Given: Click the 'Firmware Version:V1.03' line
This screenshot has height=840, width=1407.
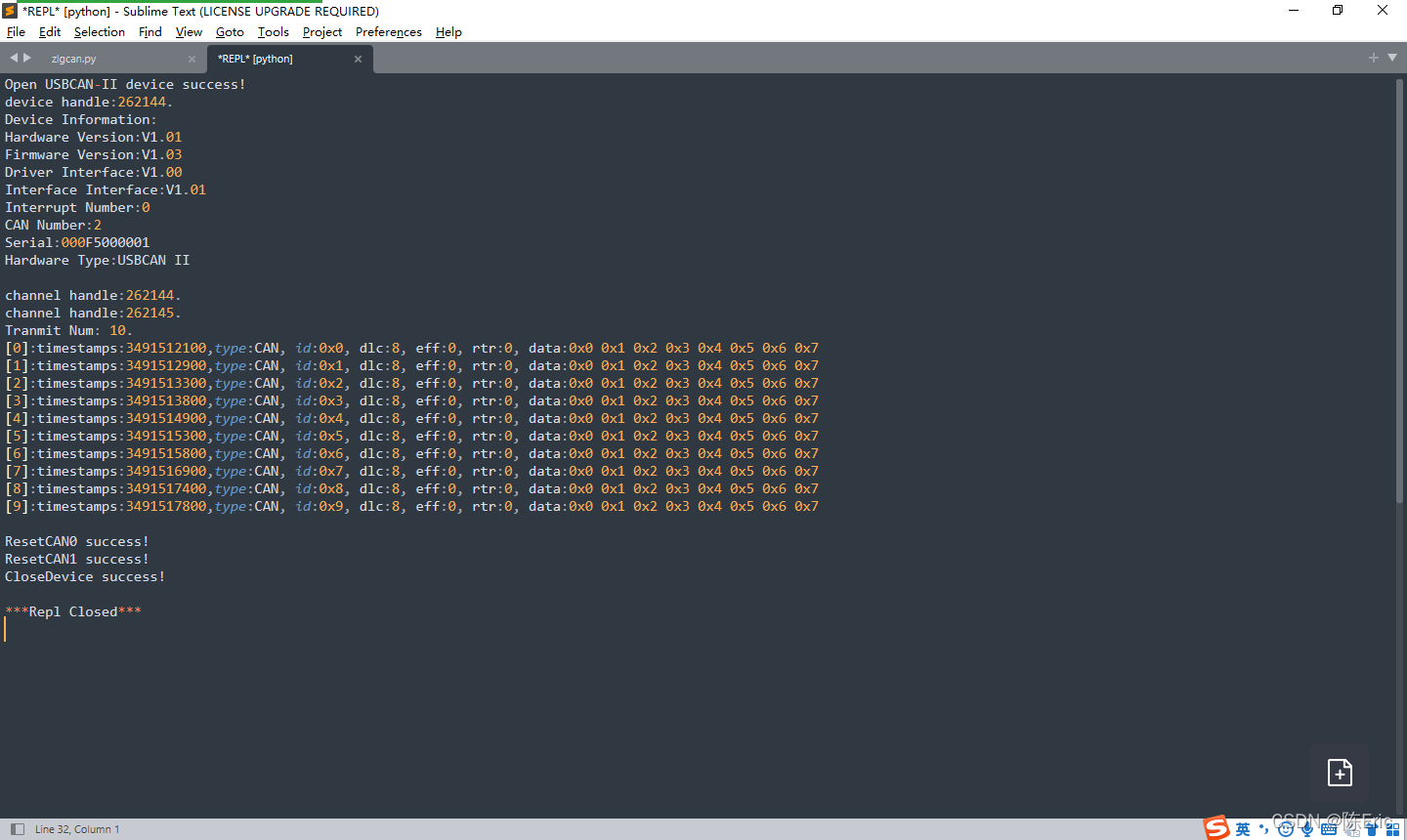Looking at the screenshot, I should tap(94, 155).
